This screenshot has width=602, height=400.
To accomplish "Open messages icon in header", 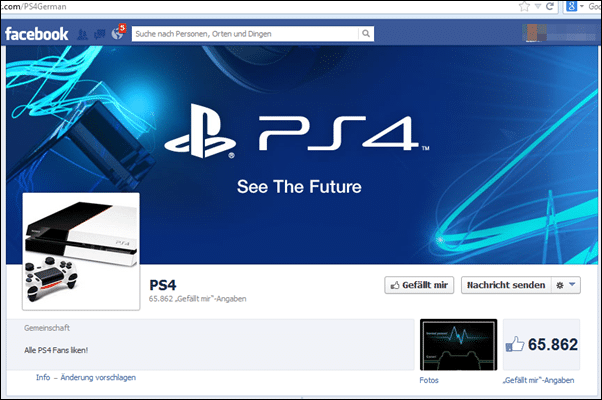I will point(99,34).
